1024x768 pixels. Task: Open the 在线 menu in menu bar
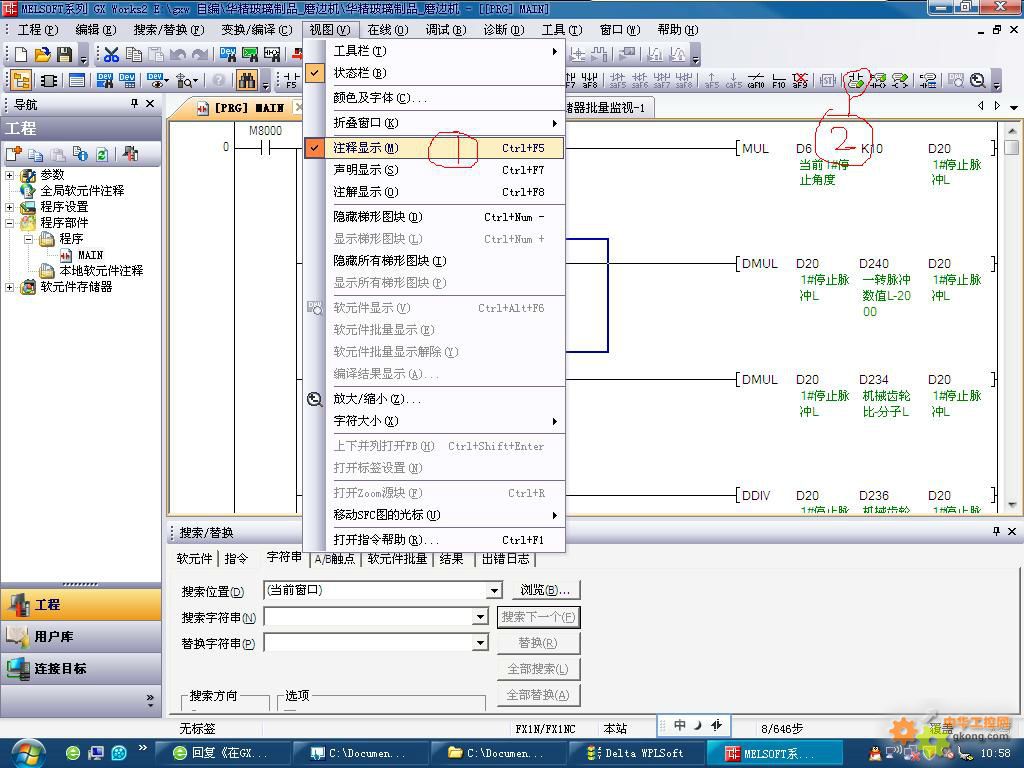[x=387, y=30]
